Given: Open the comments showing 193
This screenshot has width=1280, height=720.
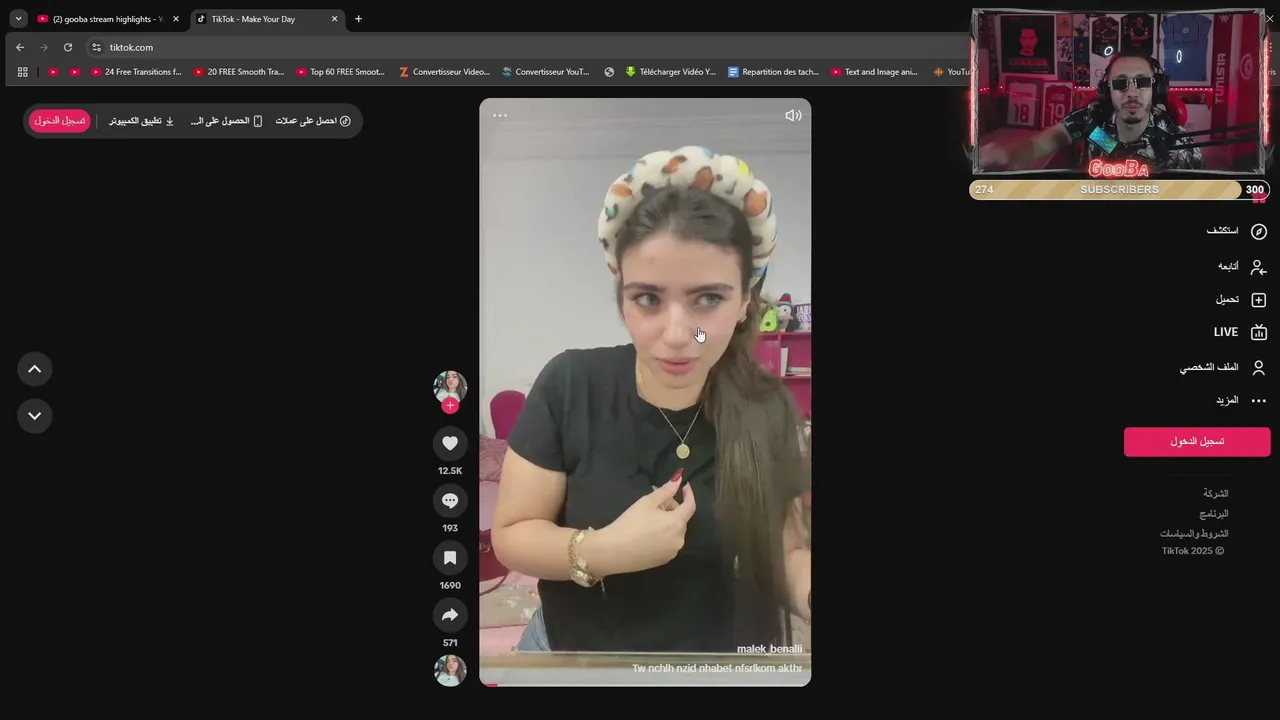Looking at the screenshot, I should (x=450, y=500).
